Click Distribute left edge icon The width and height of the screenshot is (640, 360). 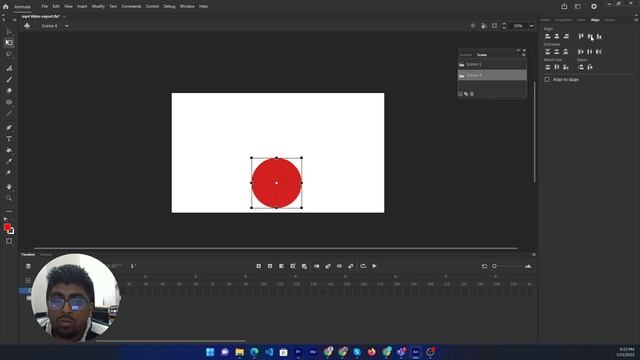point(581,52)
